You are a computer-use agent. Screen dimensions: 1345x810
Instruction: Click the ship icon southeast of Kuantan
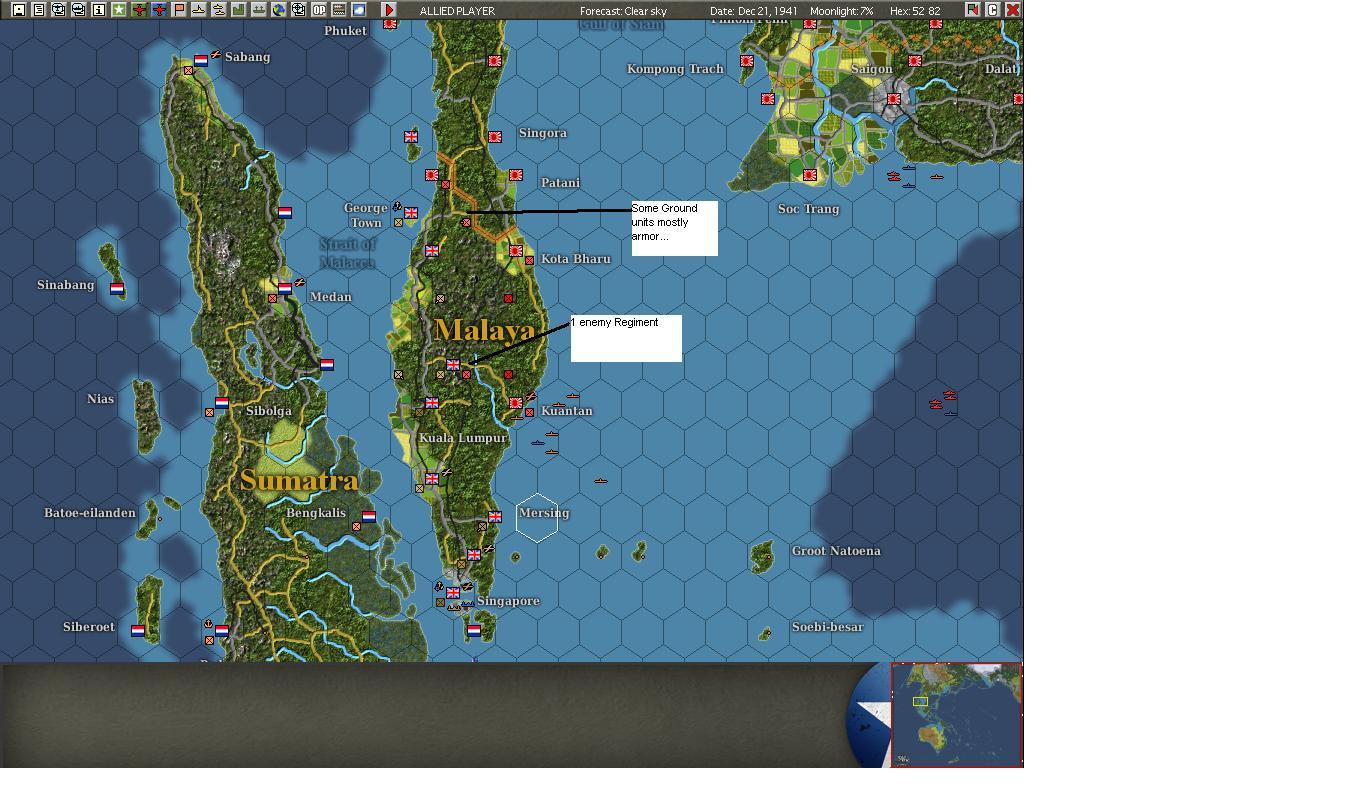click(601, 480)
